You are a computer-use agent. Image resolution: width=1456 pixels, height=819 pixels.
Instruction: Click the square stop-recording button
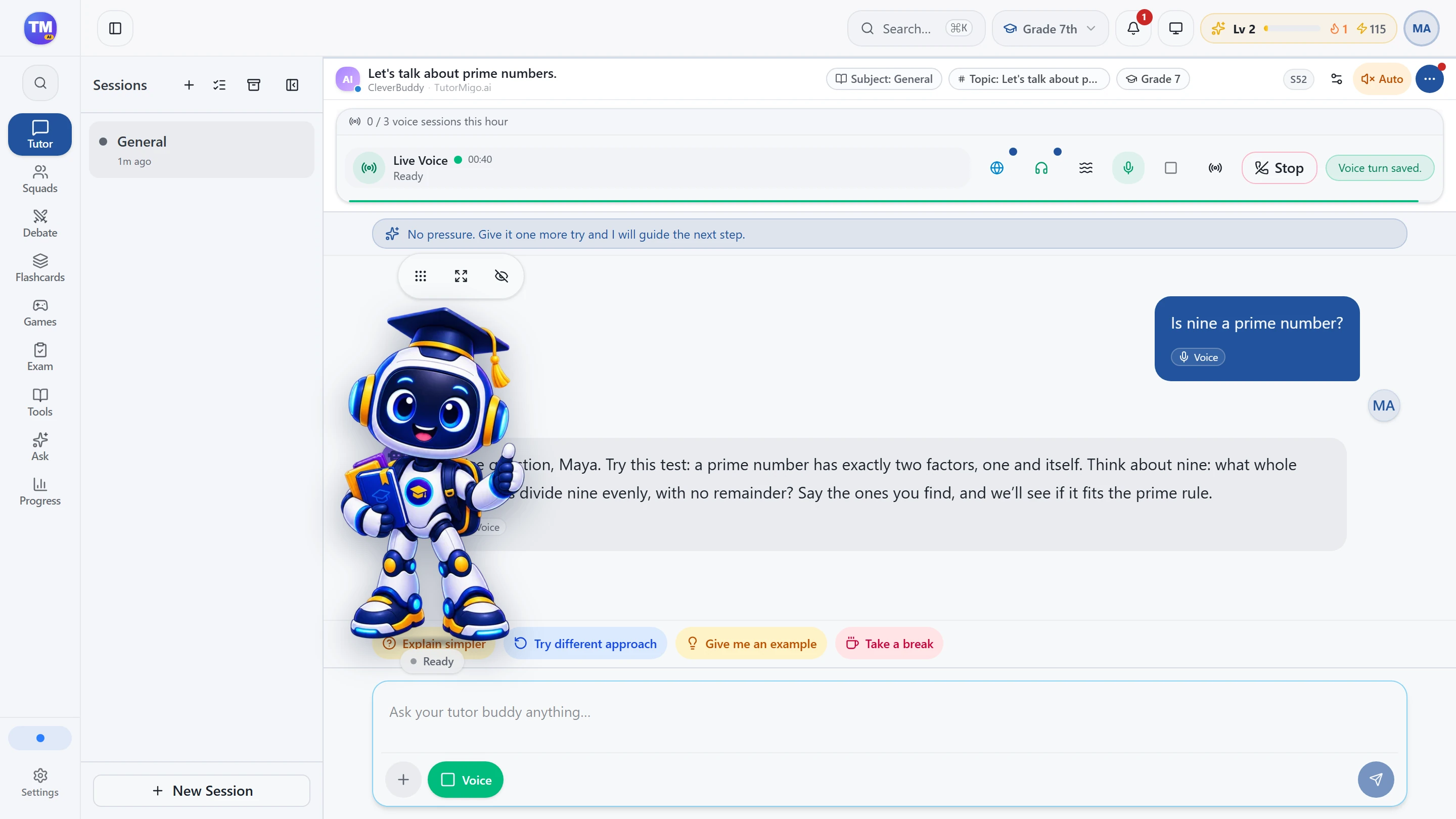click(1170, 168)
